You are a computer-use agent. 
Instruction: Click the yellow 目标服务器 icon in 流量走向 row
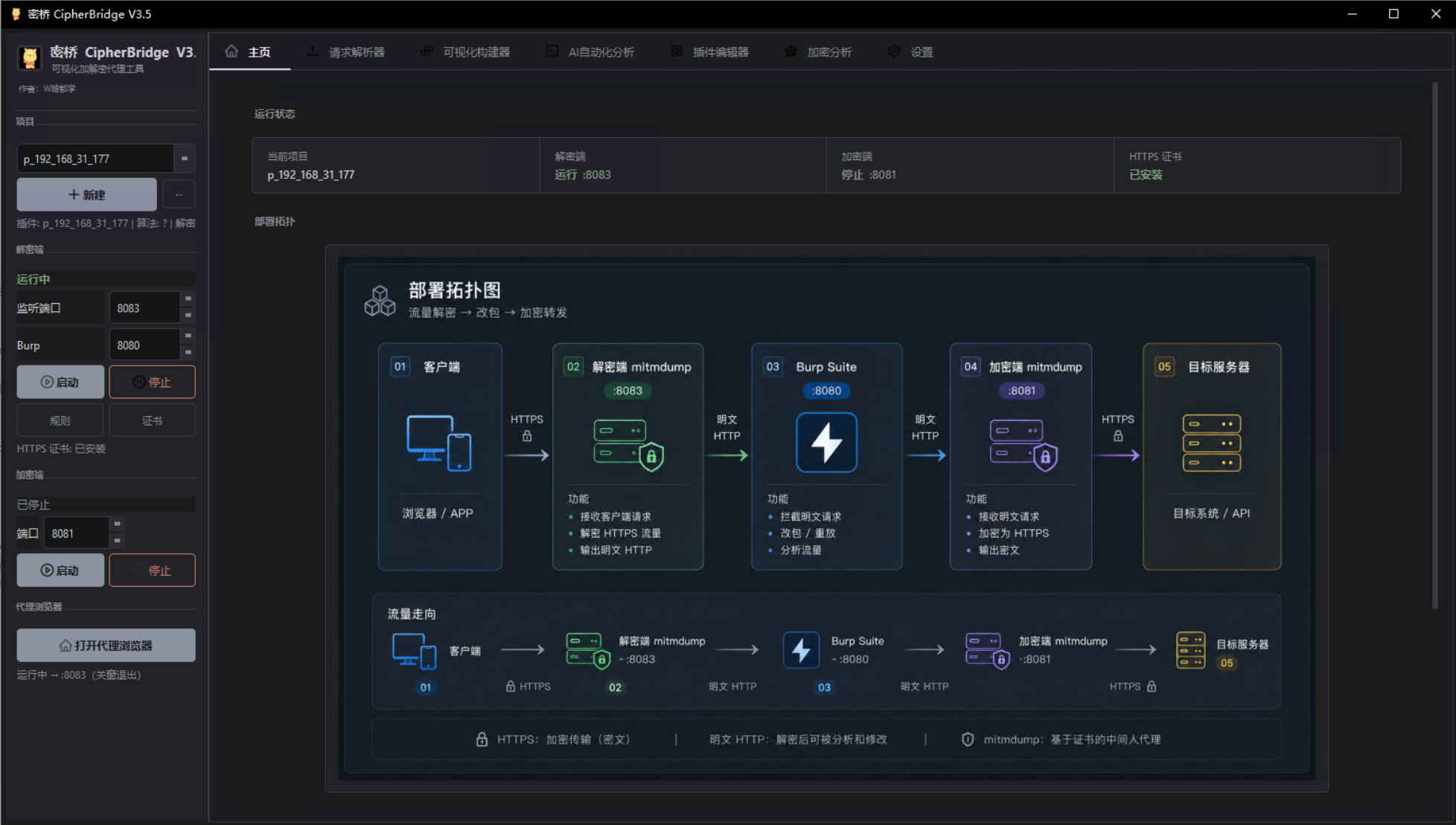pos(1190,650)
